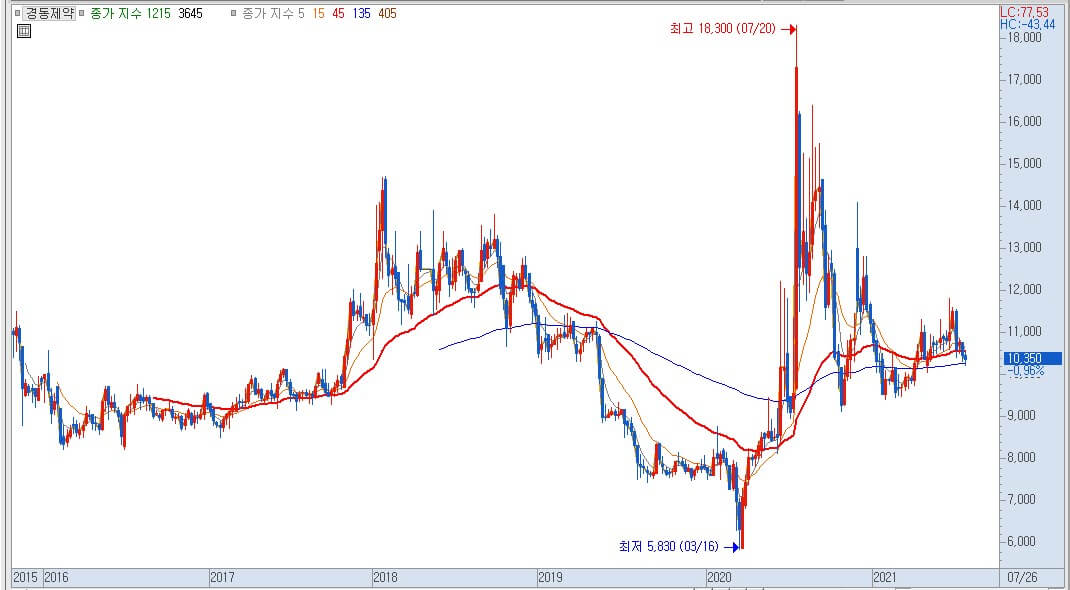Click the 최고 18,300 (07/20) high label
Viewport: 1070px width, 590px height.
click(x=722, y=29)
